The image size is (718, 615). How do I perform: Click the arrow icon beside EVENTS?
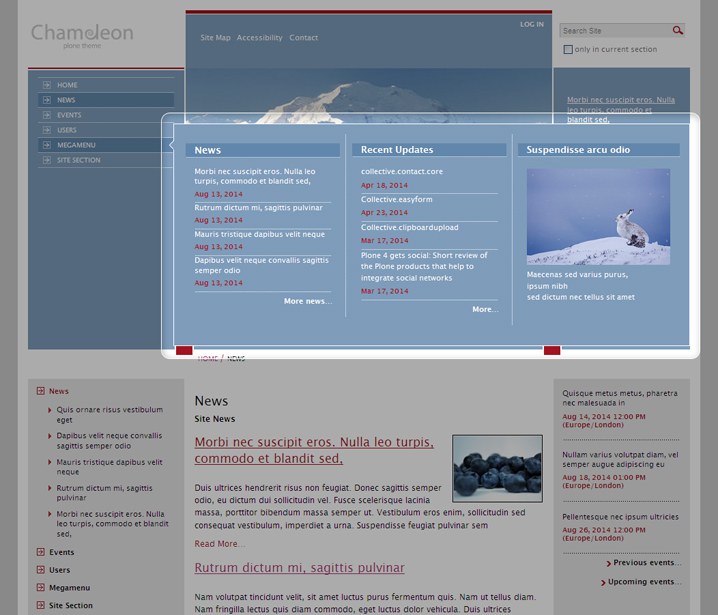click(x=47, y=115)
